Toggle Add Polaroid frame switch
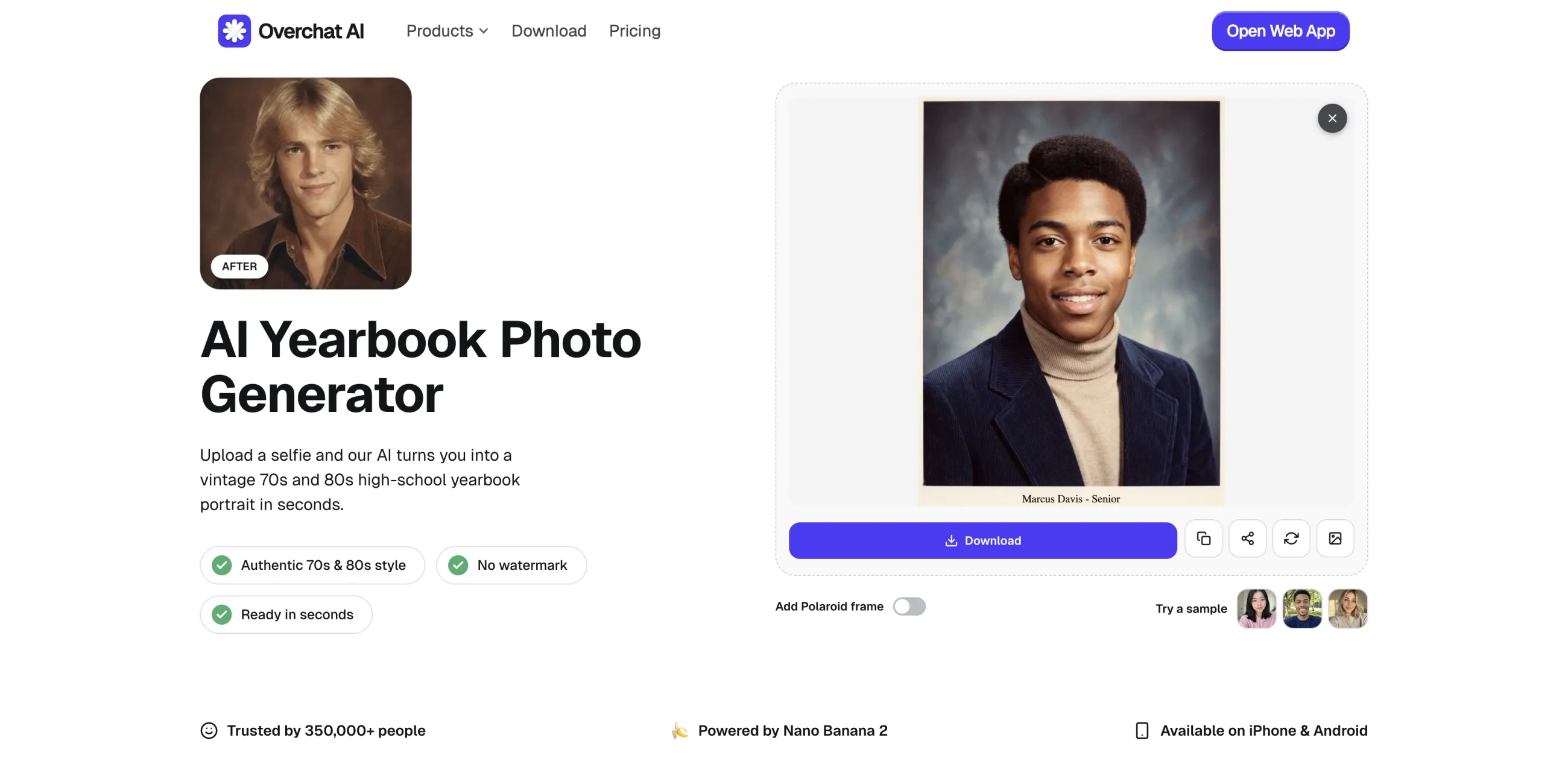Image resolution: width=1568 pixels, height=758 pixels. [x=909, y=606]
